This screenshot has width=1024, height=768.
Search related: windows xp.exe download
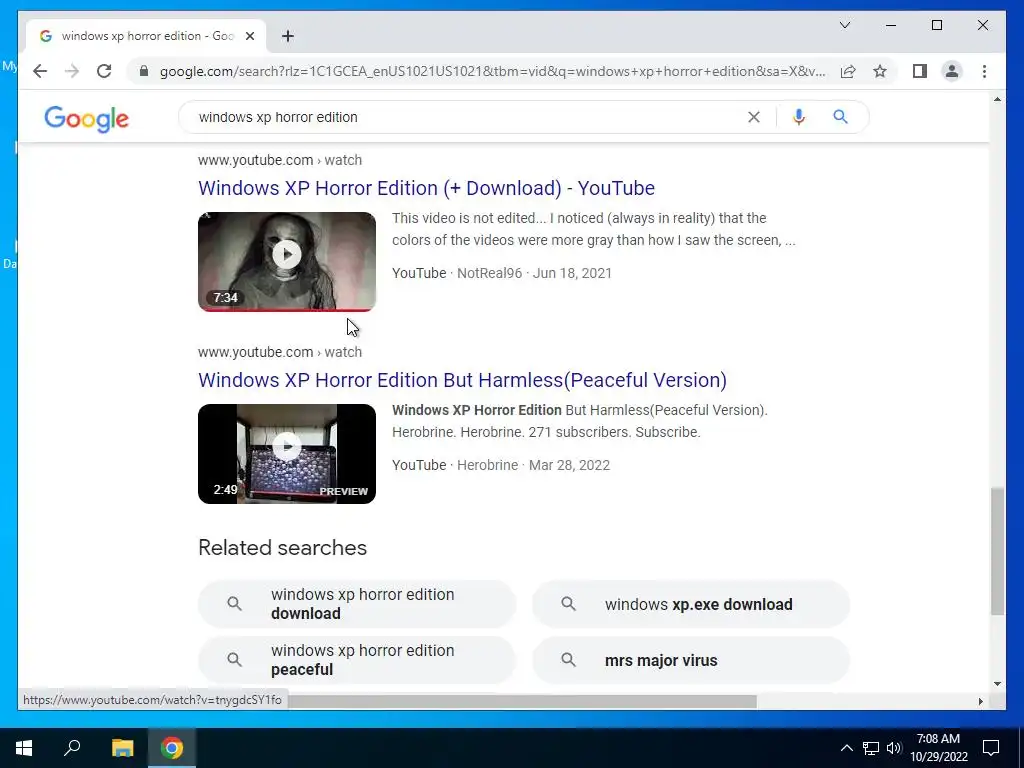[691, 604]
